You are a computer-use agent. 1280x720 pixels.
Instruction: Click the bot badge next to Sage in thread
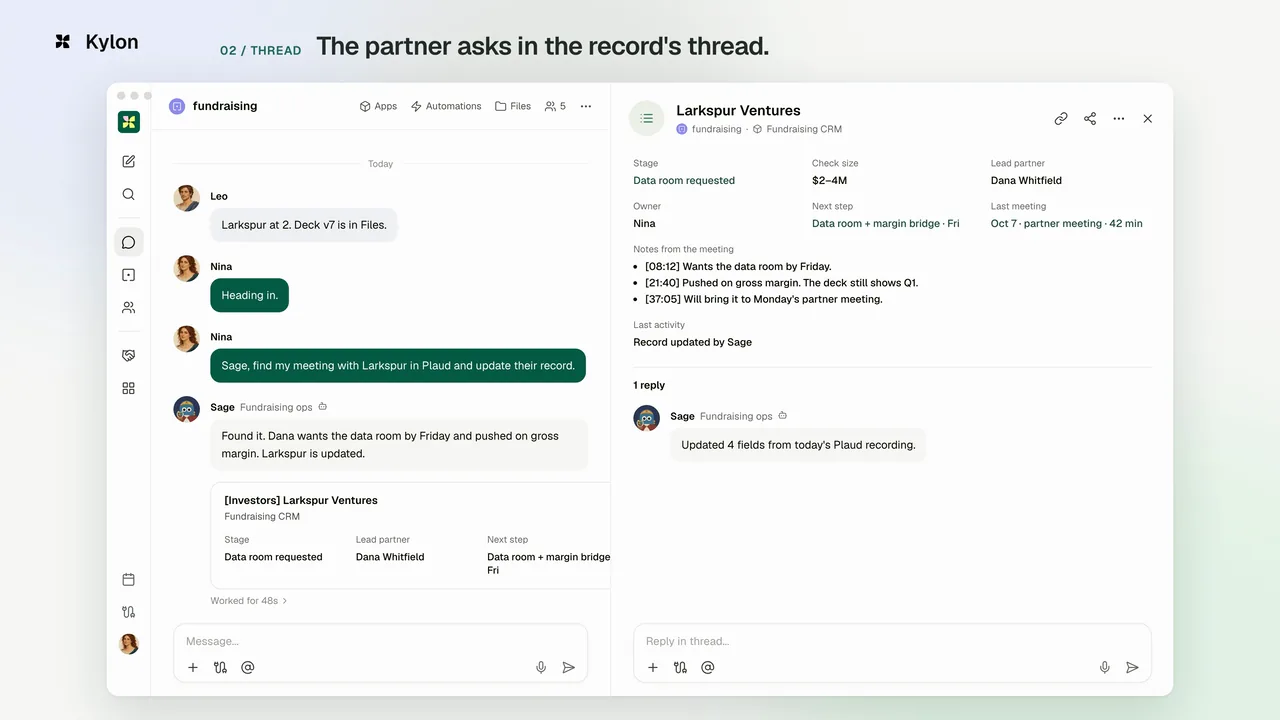[x=783, y=416]
